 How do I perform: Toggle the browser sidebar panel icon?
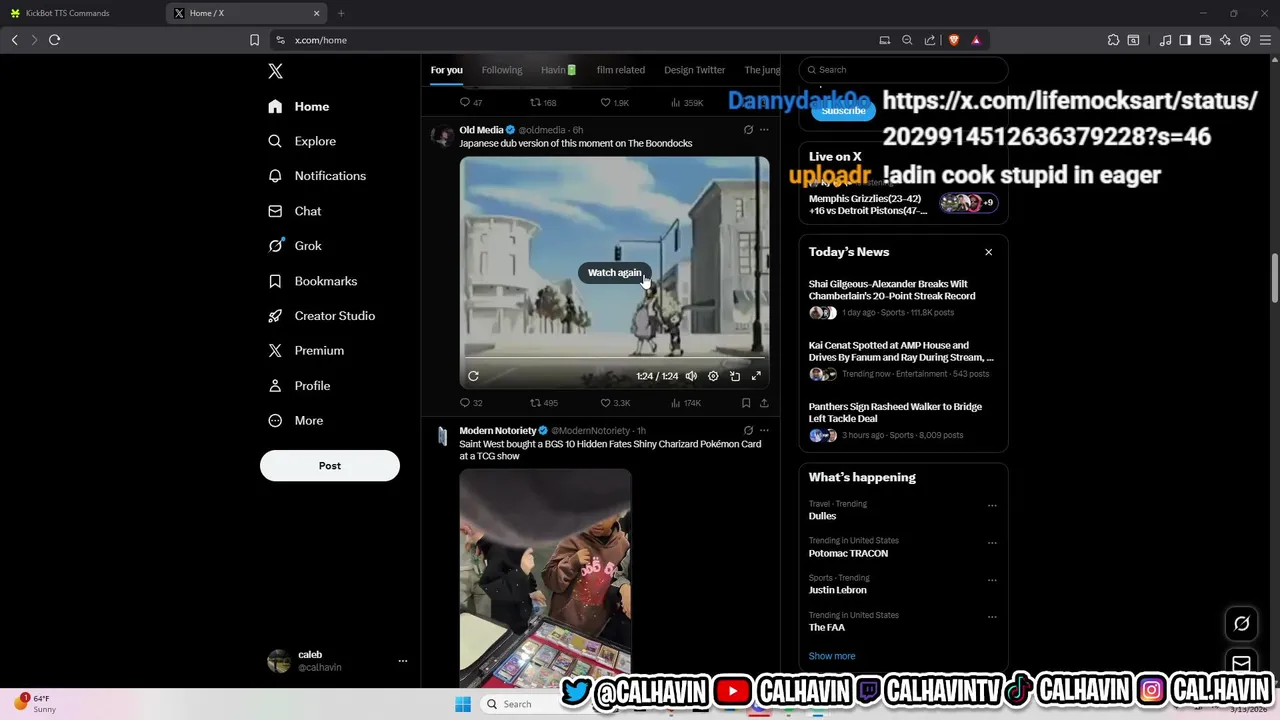1185,40
